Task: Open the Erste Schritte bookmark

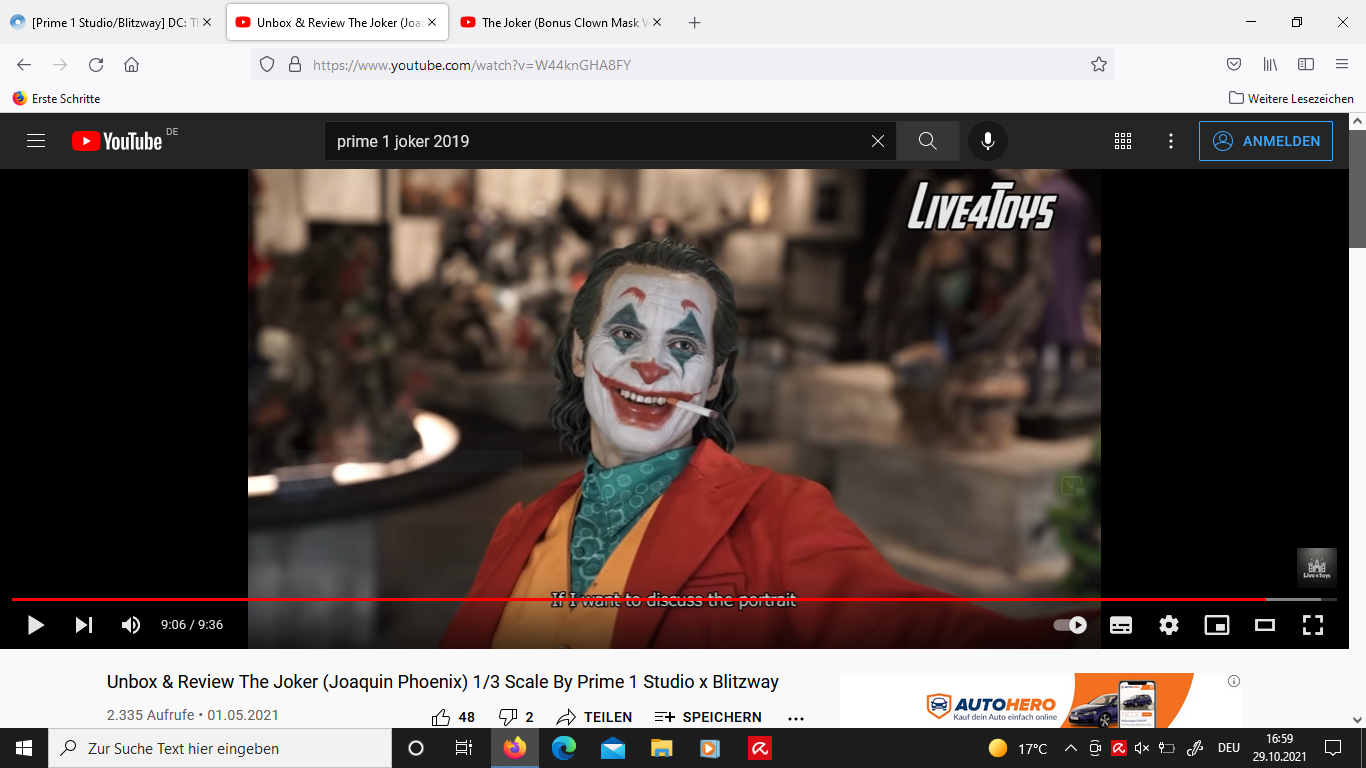Action: tap(56, 99)
